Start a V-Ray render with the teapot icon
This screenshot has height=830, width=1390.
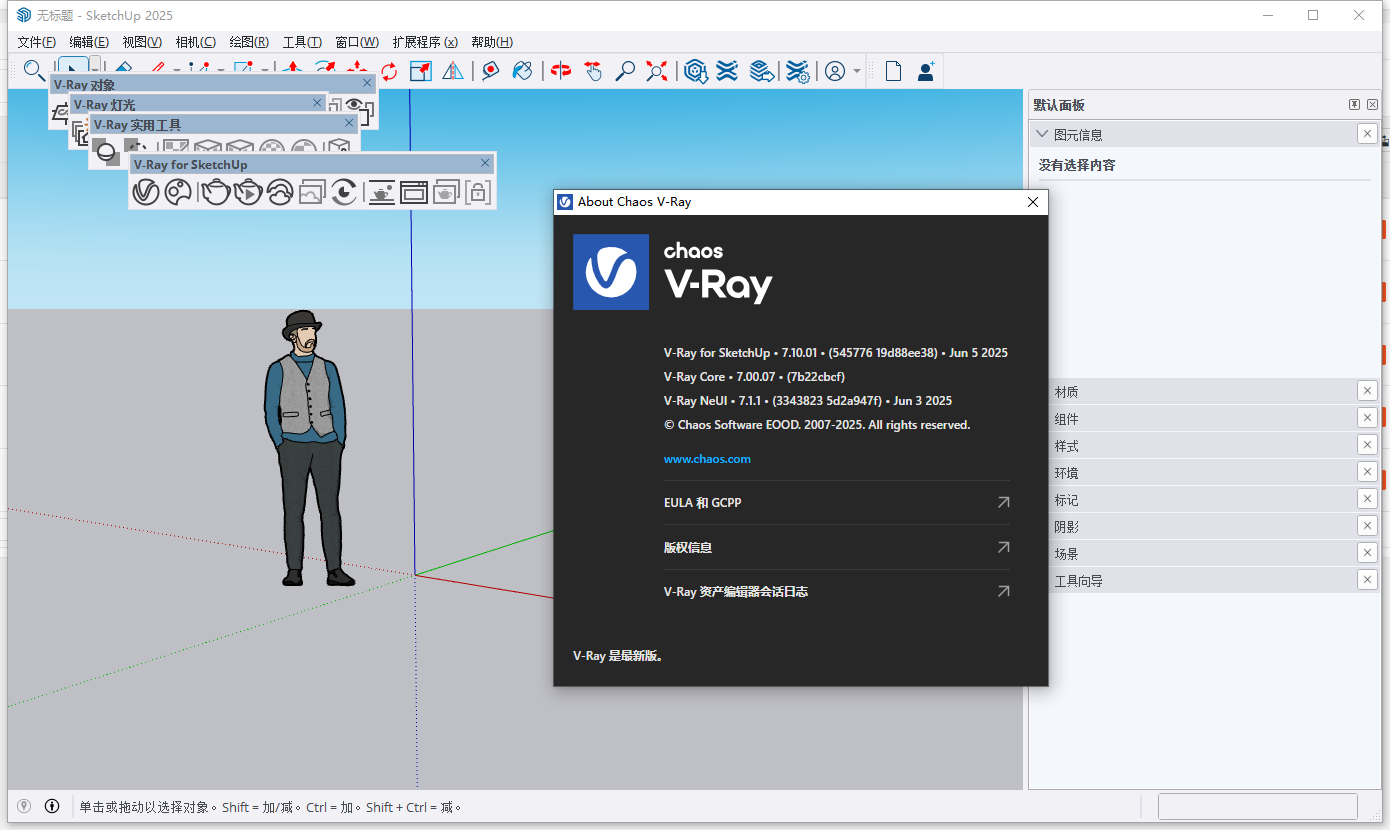click(x=216, y=191)
